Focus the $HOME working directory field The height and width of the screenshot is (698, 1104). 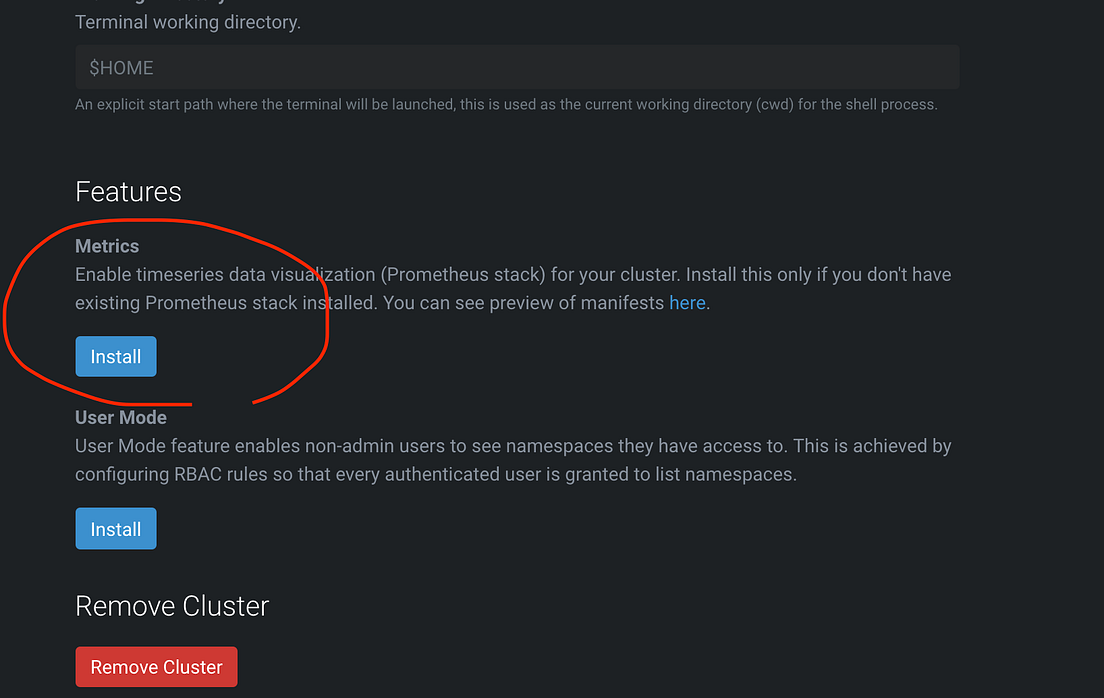pyautogui.click(x=517, y=68)
